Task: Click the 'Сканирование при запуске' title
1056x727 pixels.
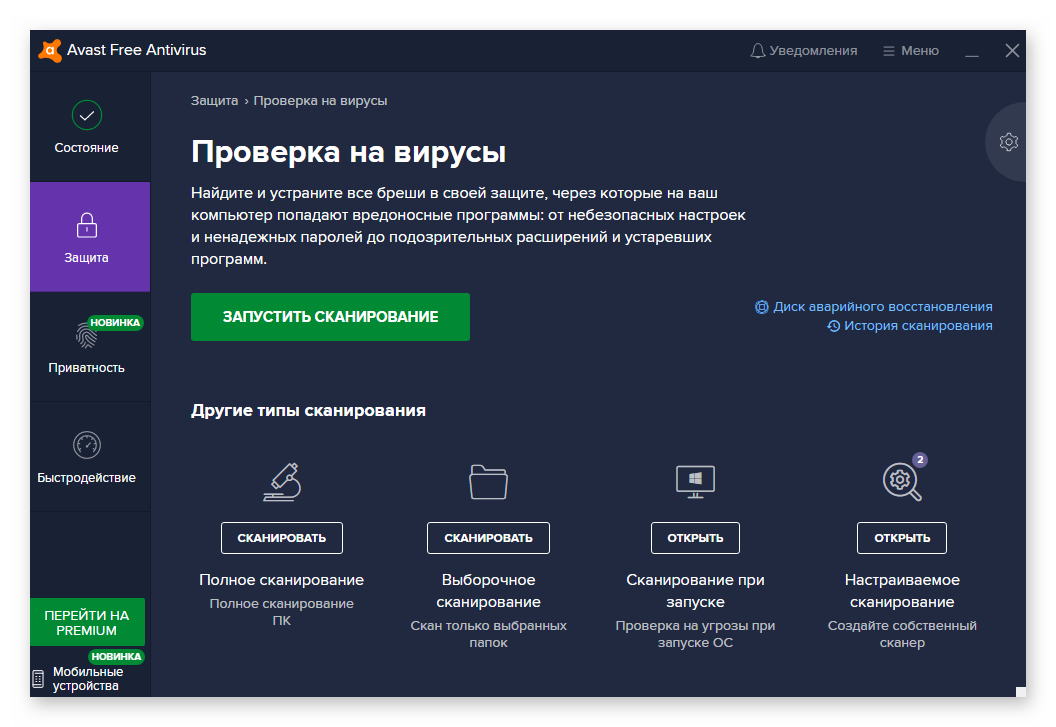Action: (695, 591)
